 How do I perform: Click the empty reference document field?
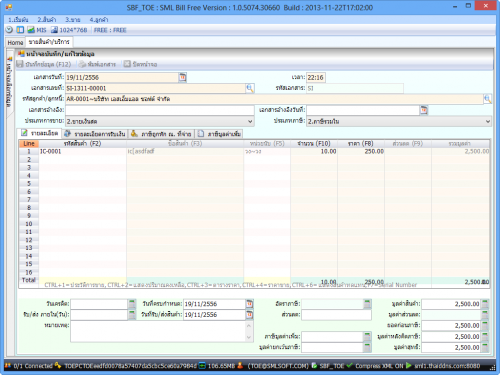point(160,110)
